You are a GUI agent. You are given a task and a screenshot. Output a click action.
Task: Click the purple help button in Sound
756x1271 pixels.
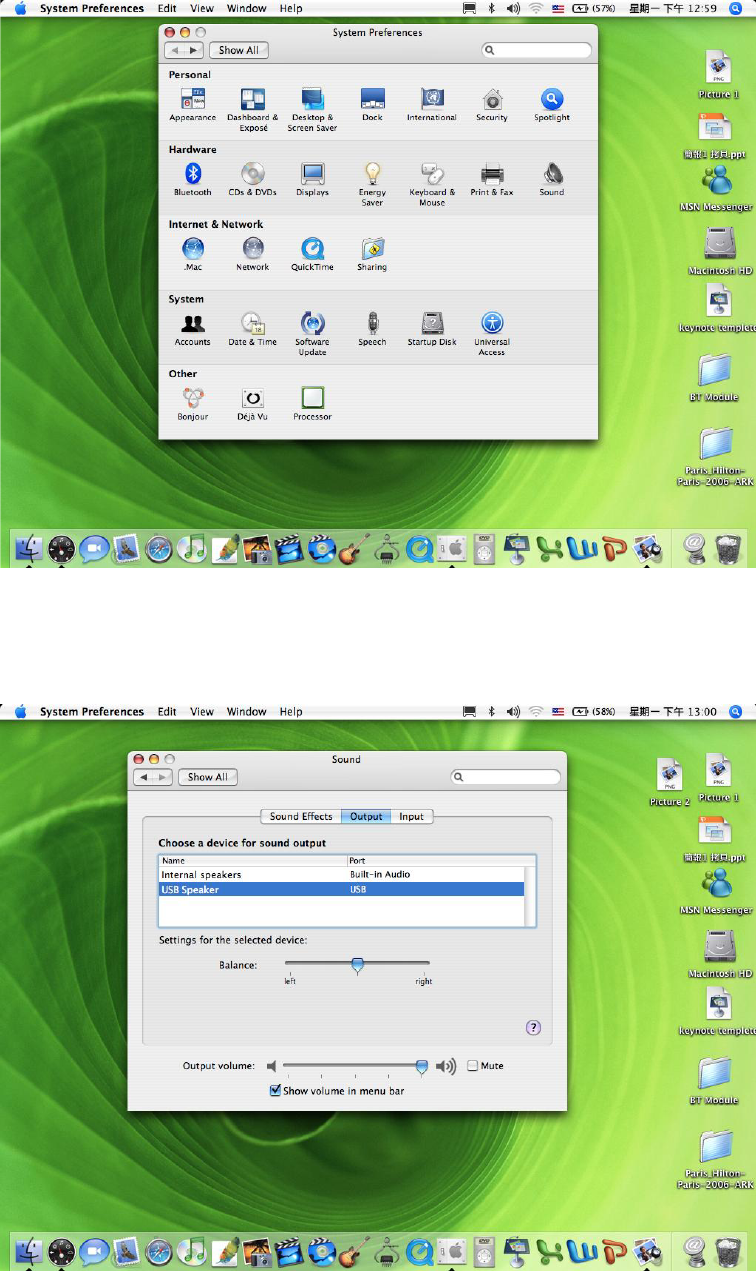coord(533,1027)
